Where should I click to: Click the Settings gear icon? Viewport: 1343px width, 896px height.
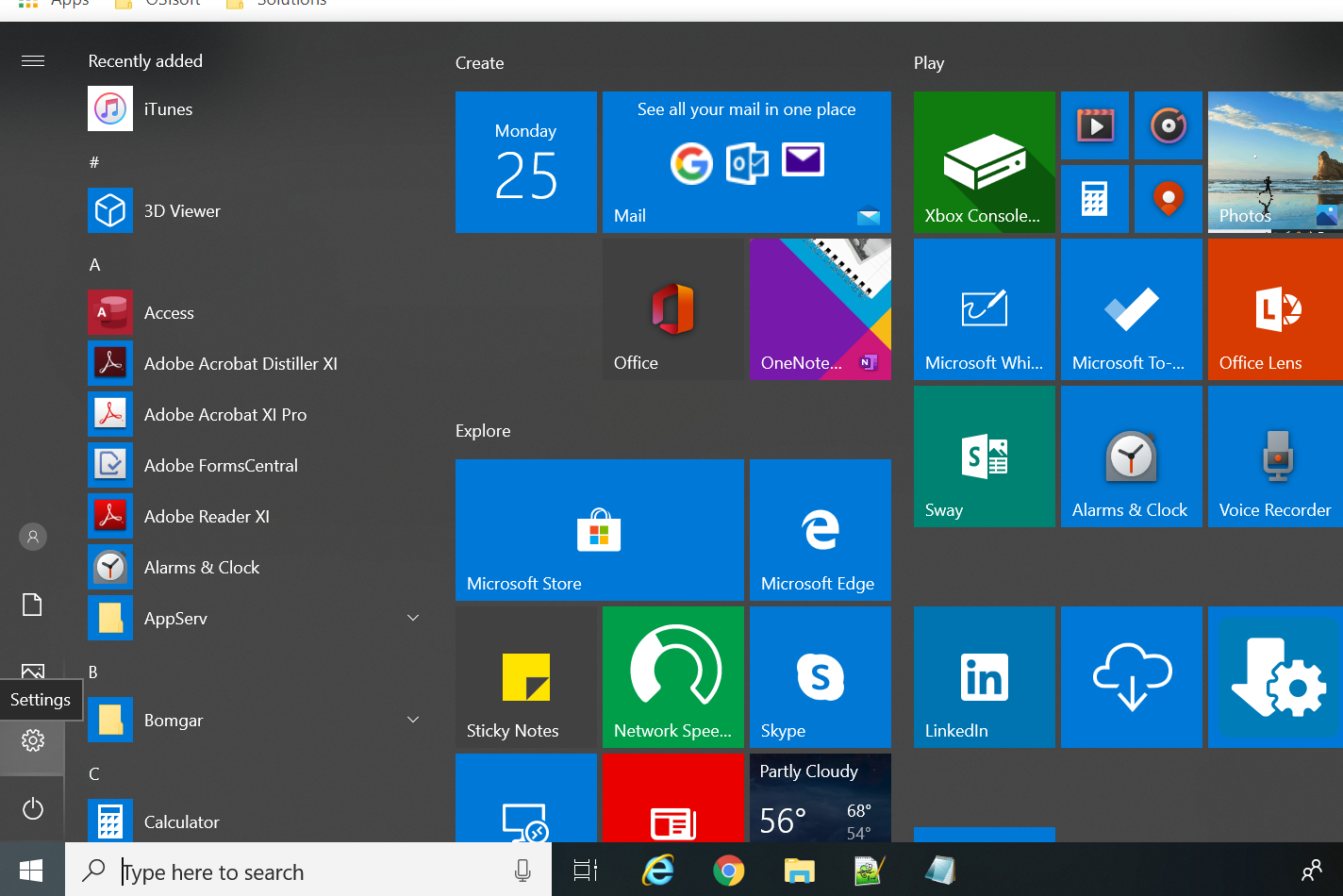tap(33, 741)
